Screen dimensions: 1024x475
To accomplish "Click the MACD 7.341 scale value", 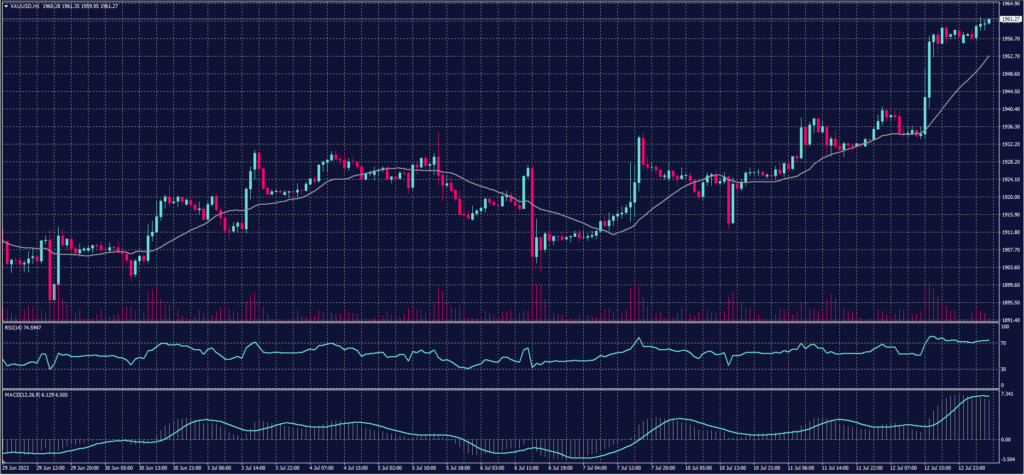I will click(x=1007, y=394).
